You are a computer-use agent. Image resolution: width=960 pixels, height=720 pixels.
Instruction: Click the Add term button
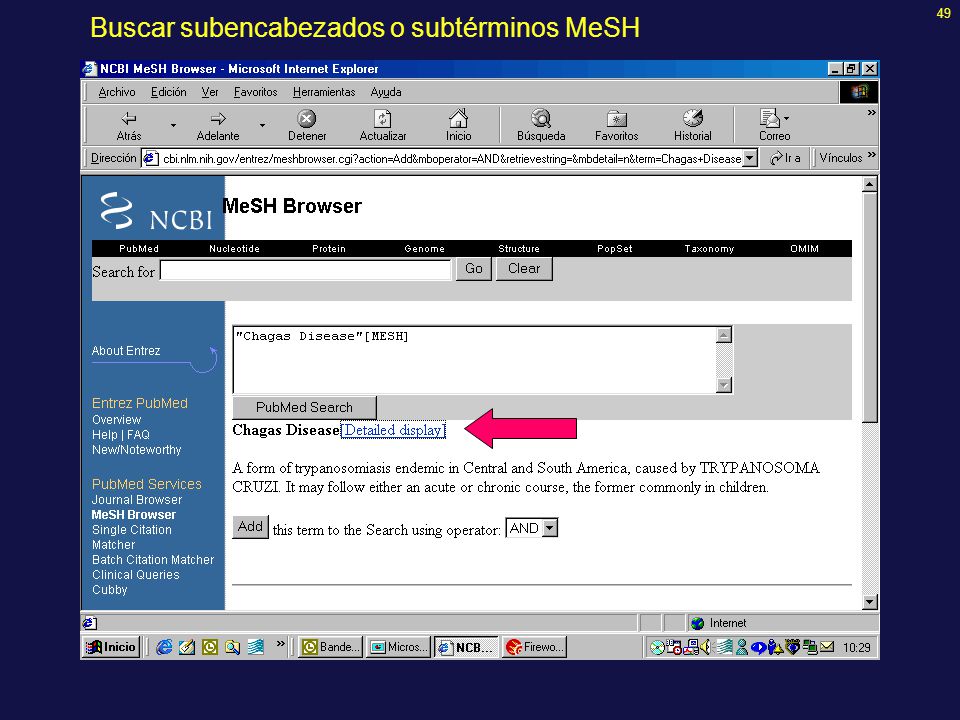tap(250, 527)
